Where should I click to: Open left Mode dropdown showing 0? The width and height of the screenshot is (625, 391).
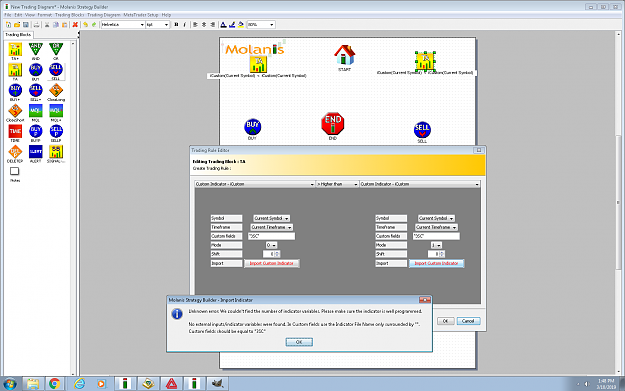[x=271, y=245]
